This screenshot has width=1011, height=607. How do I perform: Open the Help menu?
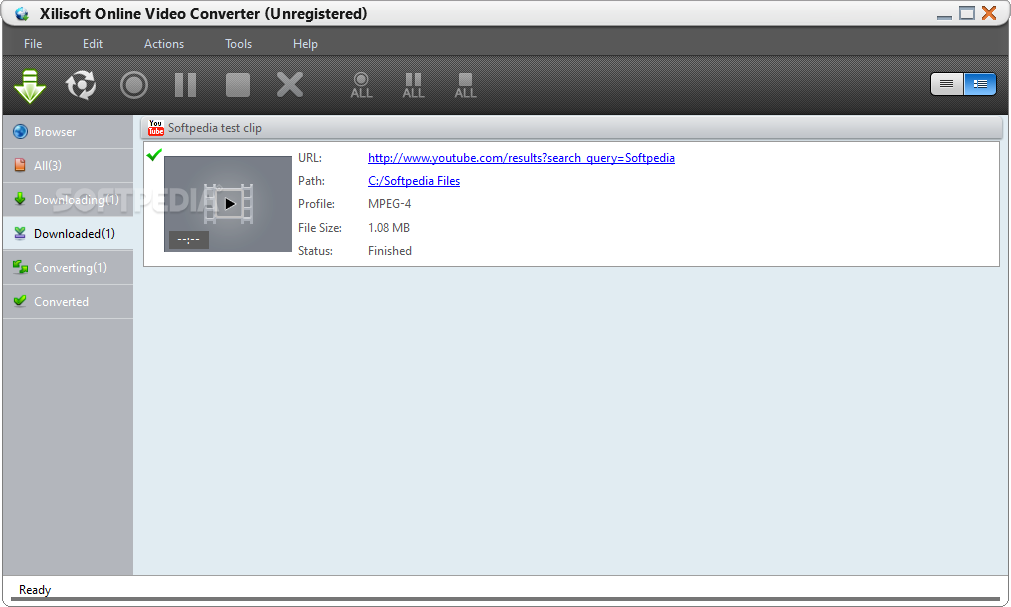click(x=305, y=44)
